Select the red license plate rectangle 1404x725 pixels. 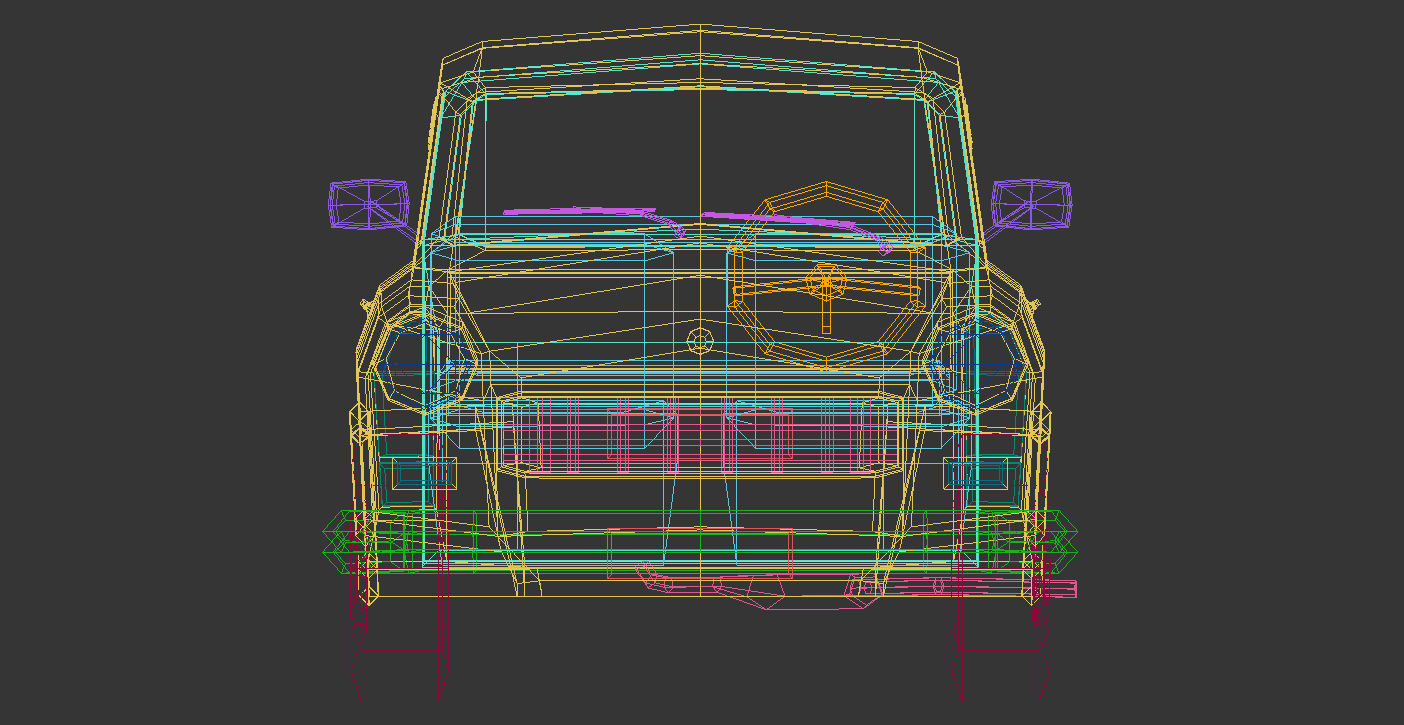pyautogui.click(x=700, y=553)
